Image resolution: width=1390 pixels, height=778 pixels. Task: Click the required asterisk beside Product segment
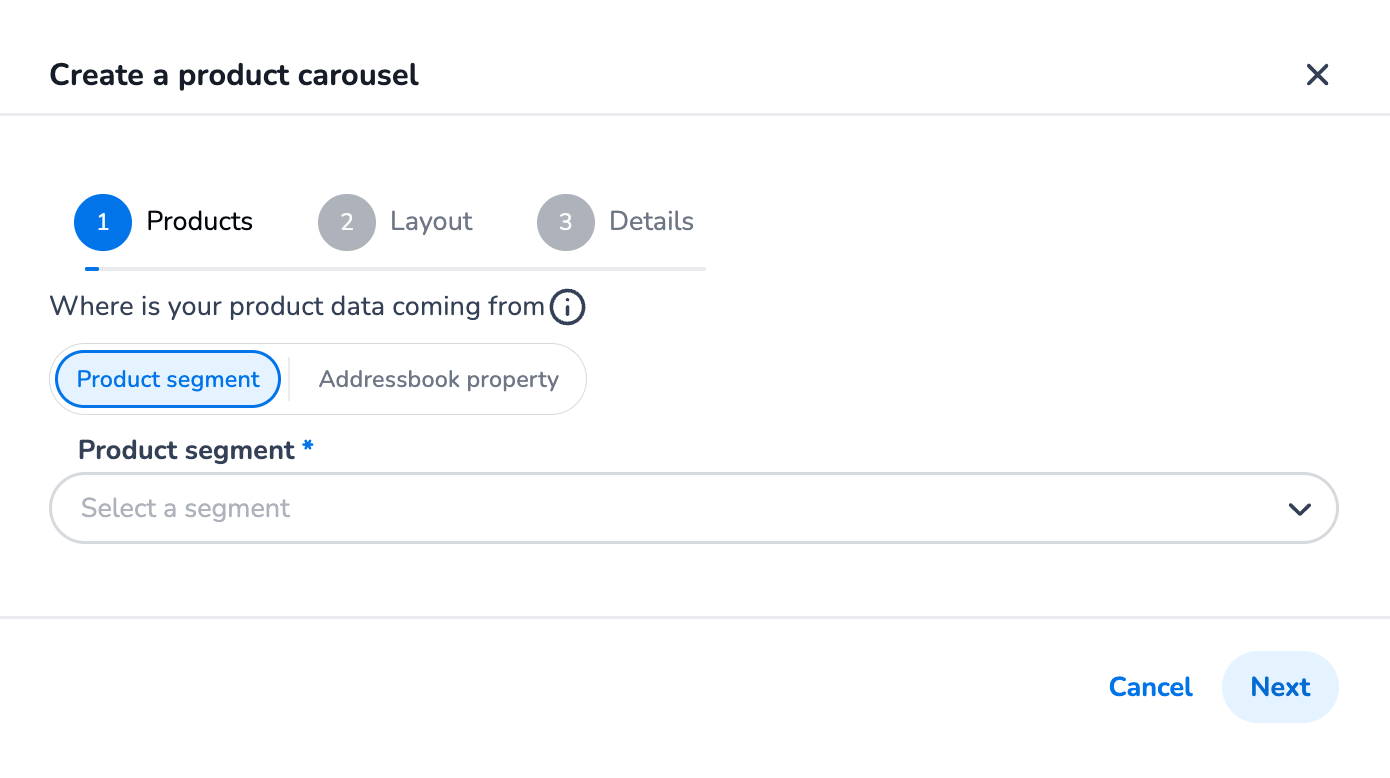[308, 448]
